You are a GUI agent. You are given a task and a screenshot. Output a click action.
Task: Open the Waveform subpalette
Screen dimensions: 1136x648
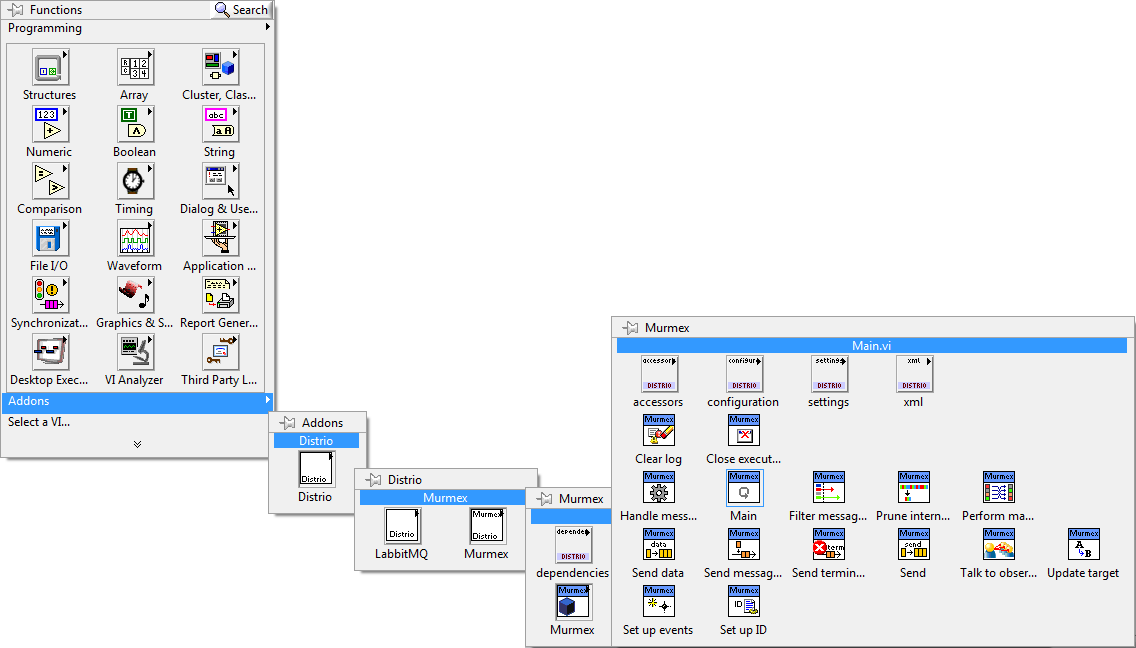point(135,238)
